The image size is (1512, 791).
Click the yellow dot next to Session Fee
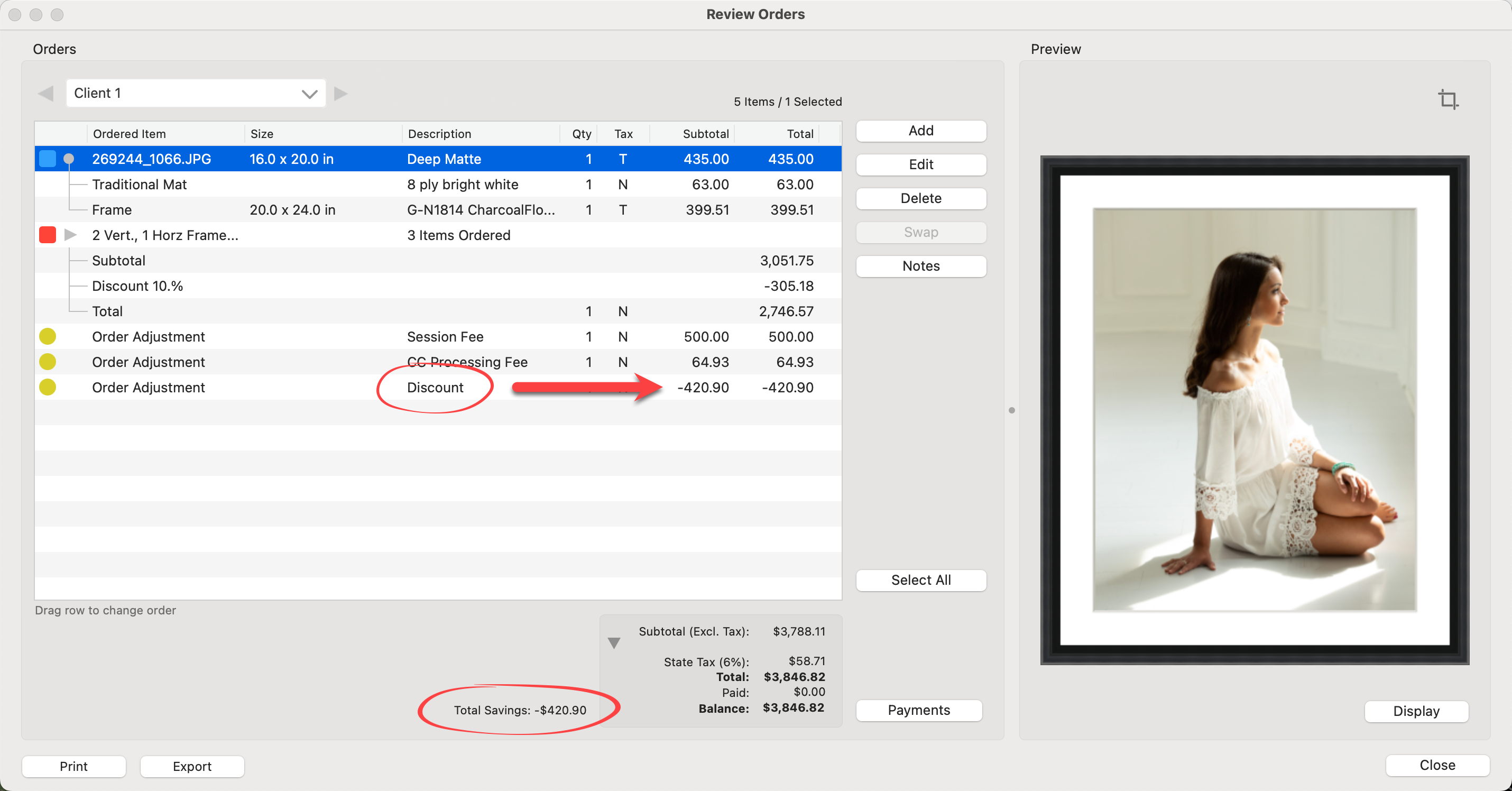[x=48, y=336]
